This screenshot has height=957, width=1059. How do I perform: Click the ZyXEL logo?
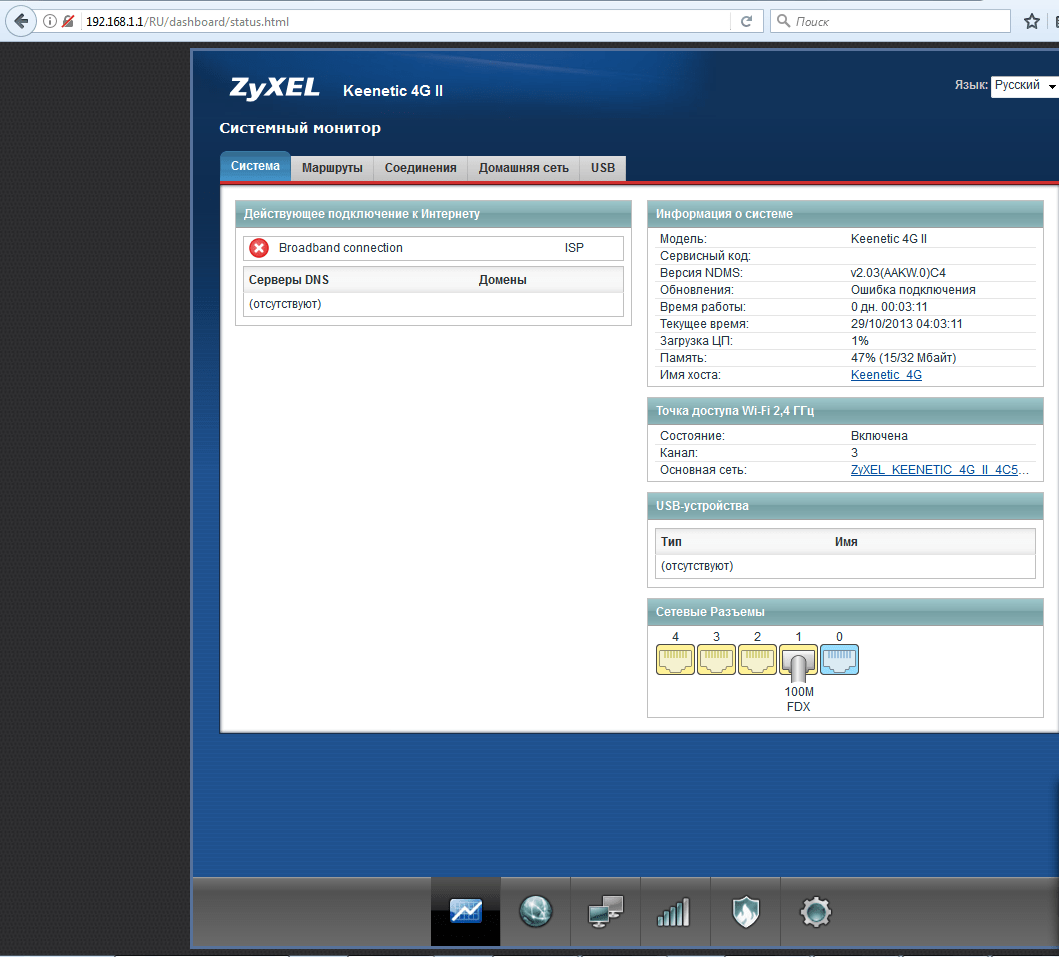[x=274, y=88]
